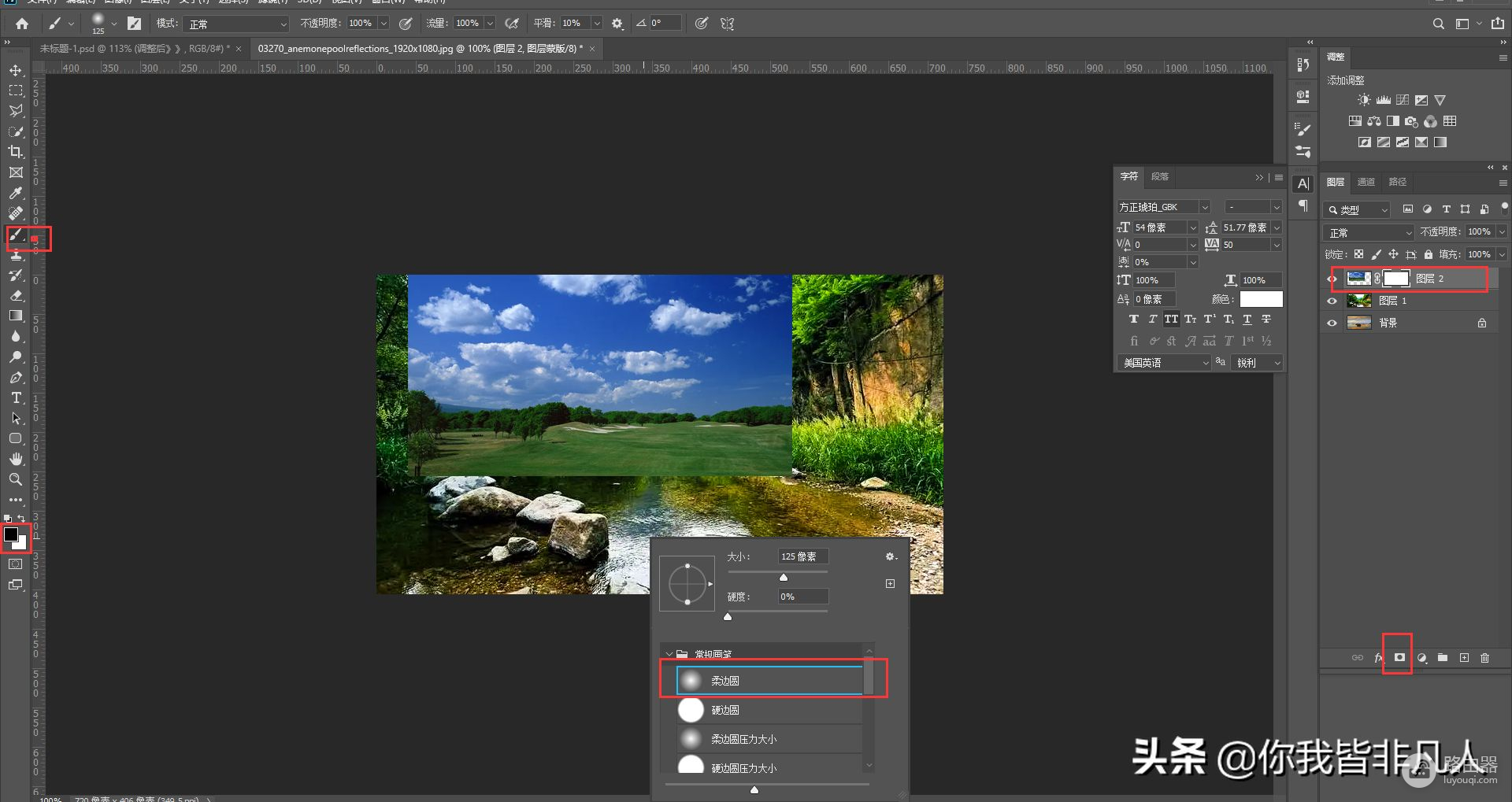Collapse the 常规画笔 brush folder
This screenshot has height=802, width=1512.
pos(669,654)
